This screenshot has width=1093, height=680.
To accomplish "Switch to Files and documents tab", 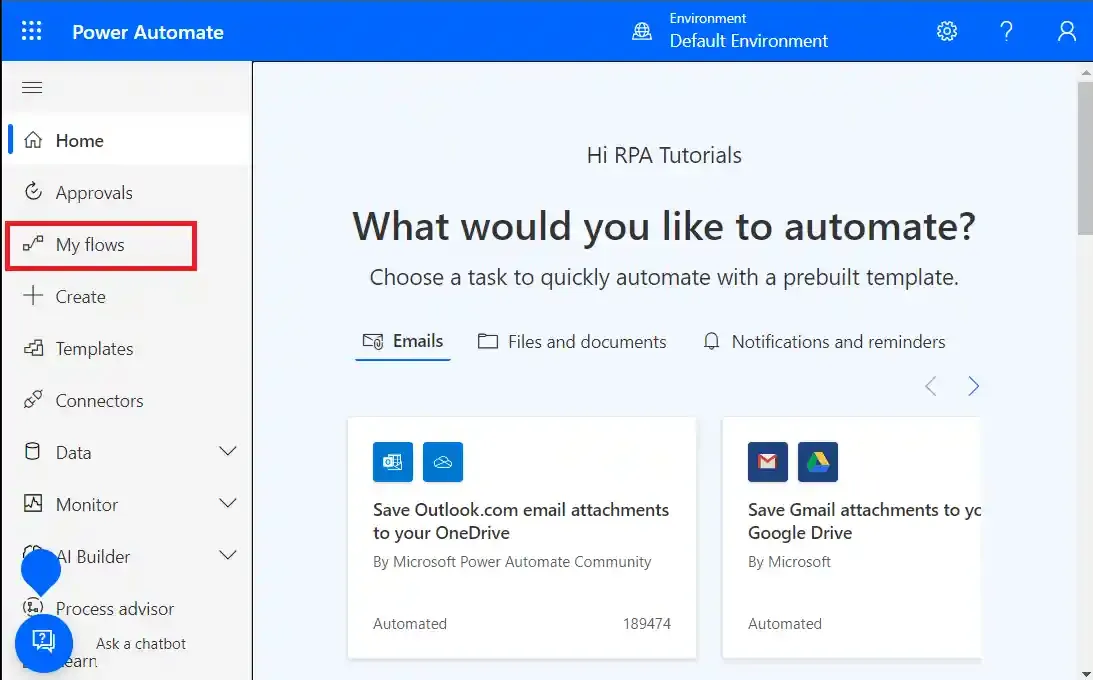I will tap(572, 341).
